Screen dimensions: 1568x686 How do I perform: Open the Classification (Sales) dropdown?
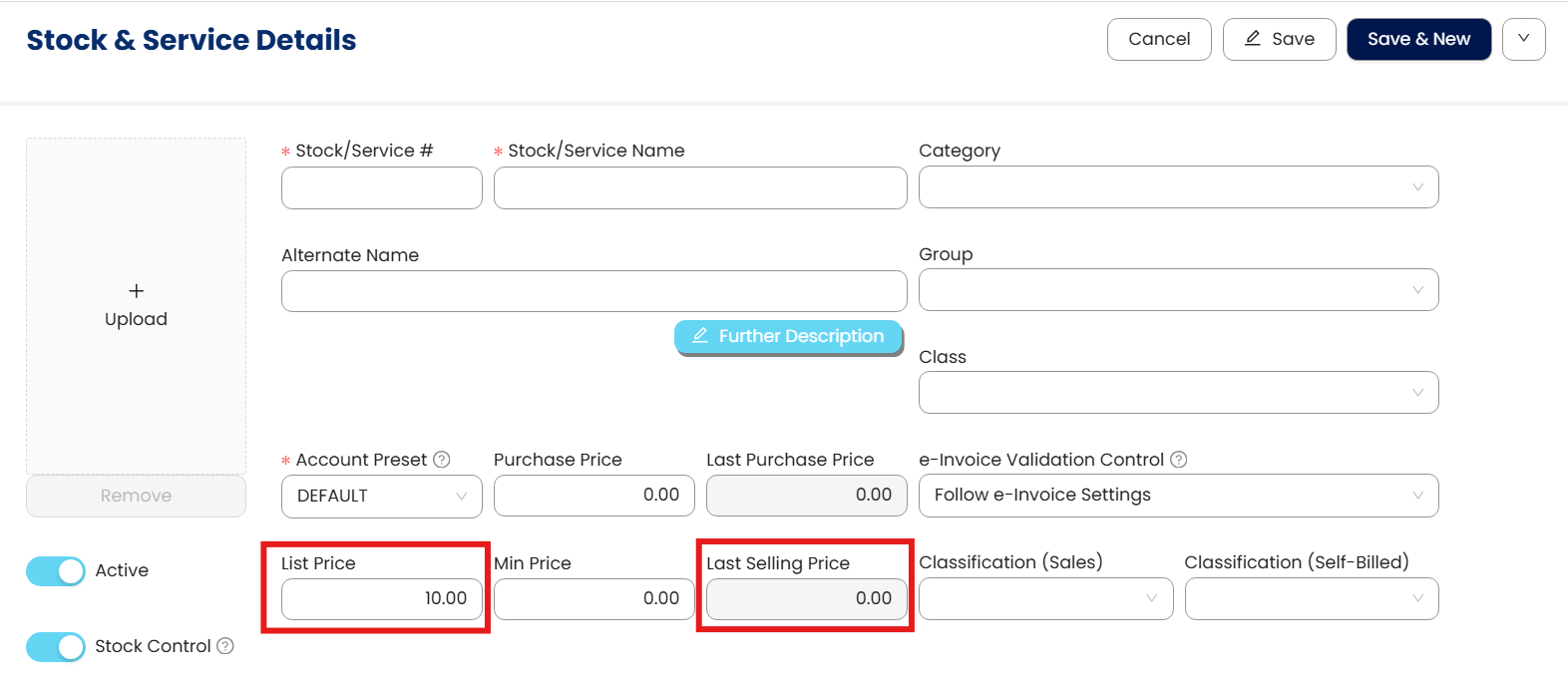tap(1045, 599)
